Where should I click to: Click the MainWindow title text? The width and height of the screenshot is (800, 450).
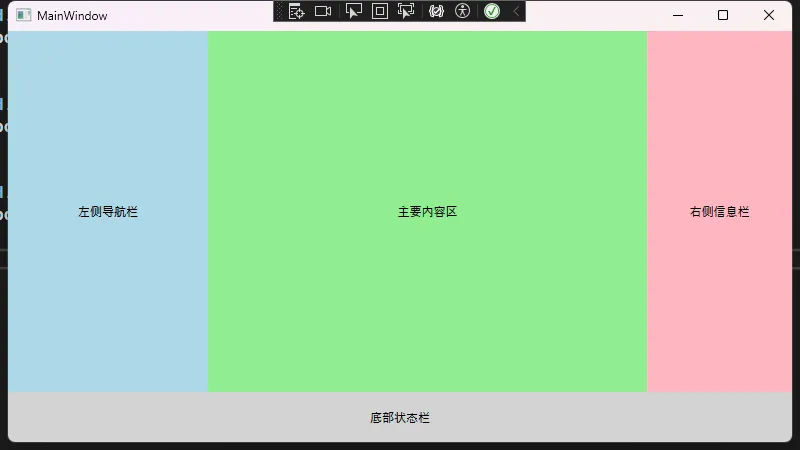[72, 16]
